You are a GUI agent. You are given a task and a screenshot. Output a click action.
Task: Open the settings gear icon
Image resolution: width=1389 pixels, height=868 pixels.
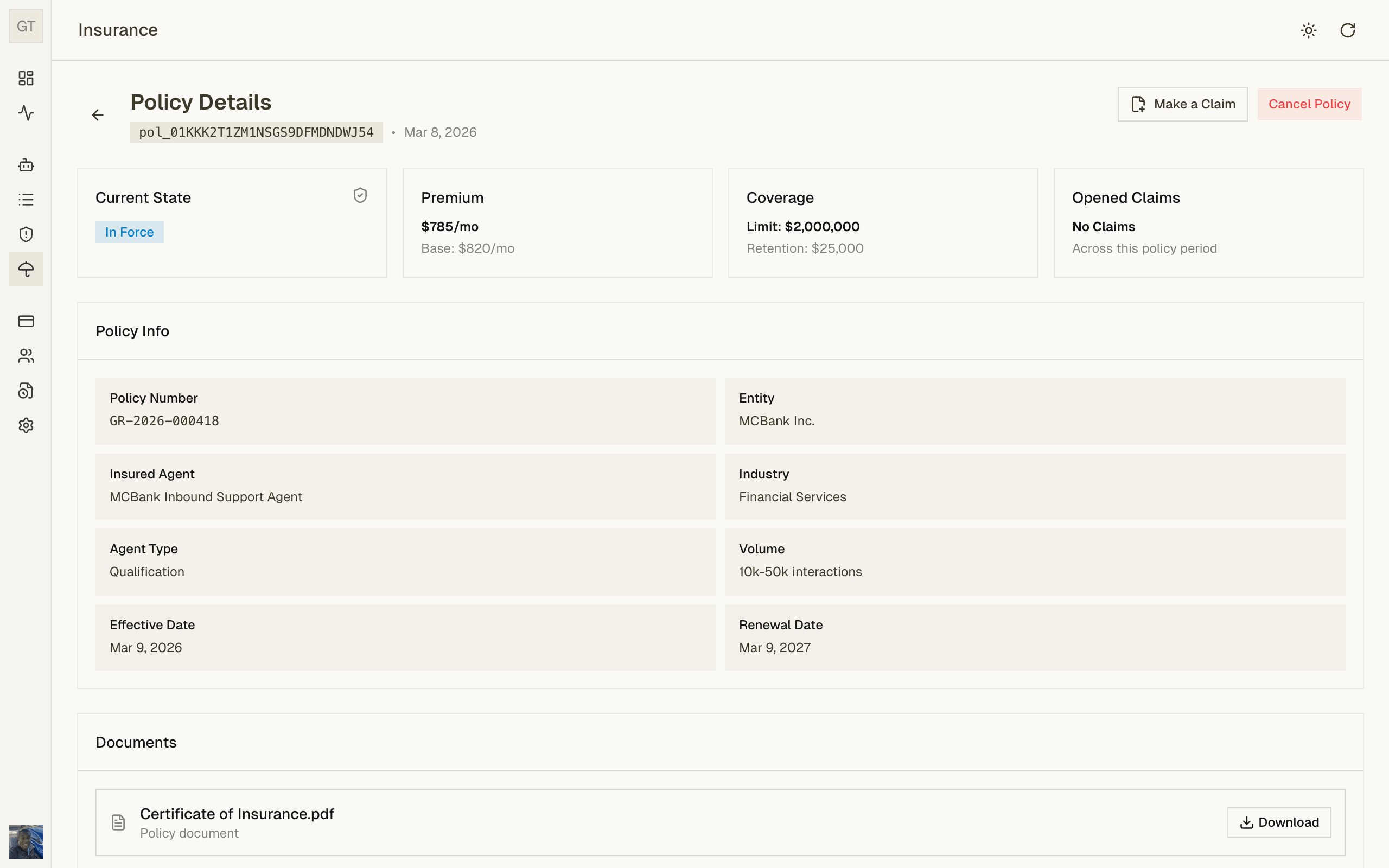click(x=26, y=425)
